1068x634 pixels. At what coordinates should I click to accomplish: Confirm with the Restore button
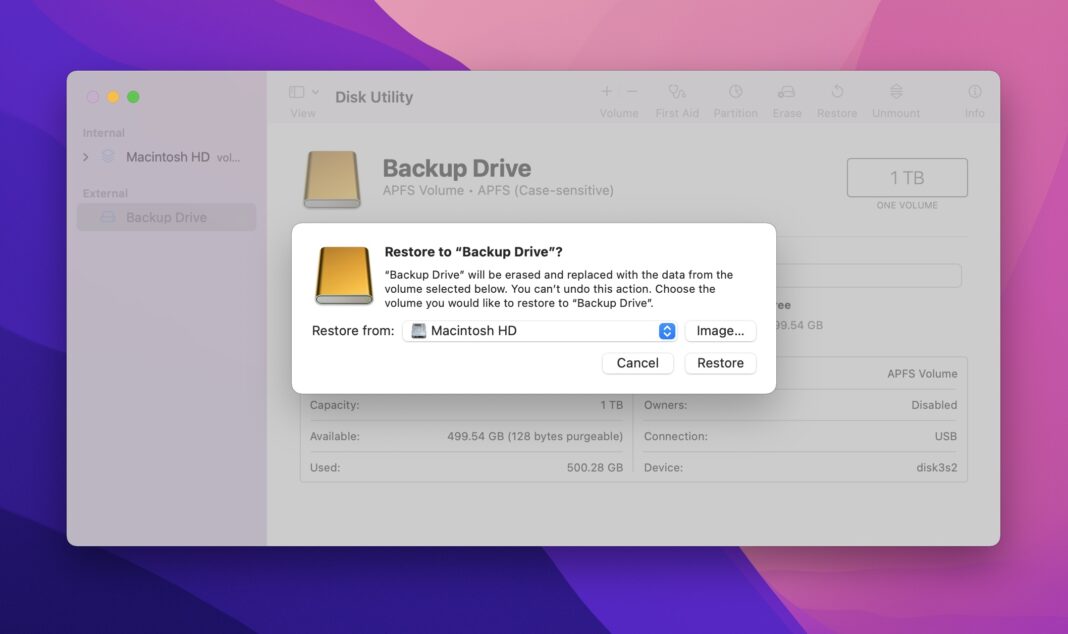(720, 362)
